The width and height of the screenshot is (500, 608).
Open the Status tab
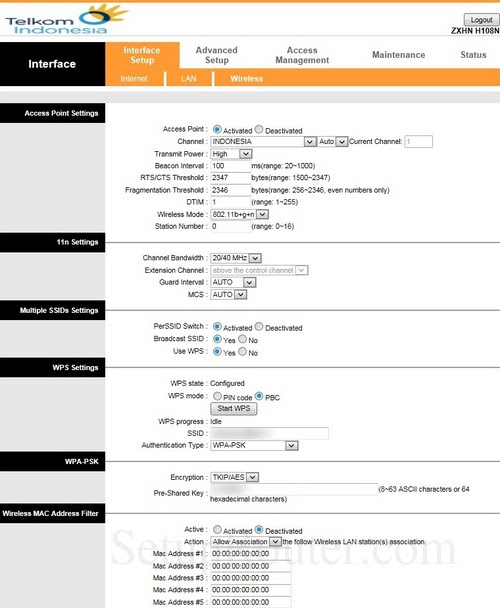[473, 55]
